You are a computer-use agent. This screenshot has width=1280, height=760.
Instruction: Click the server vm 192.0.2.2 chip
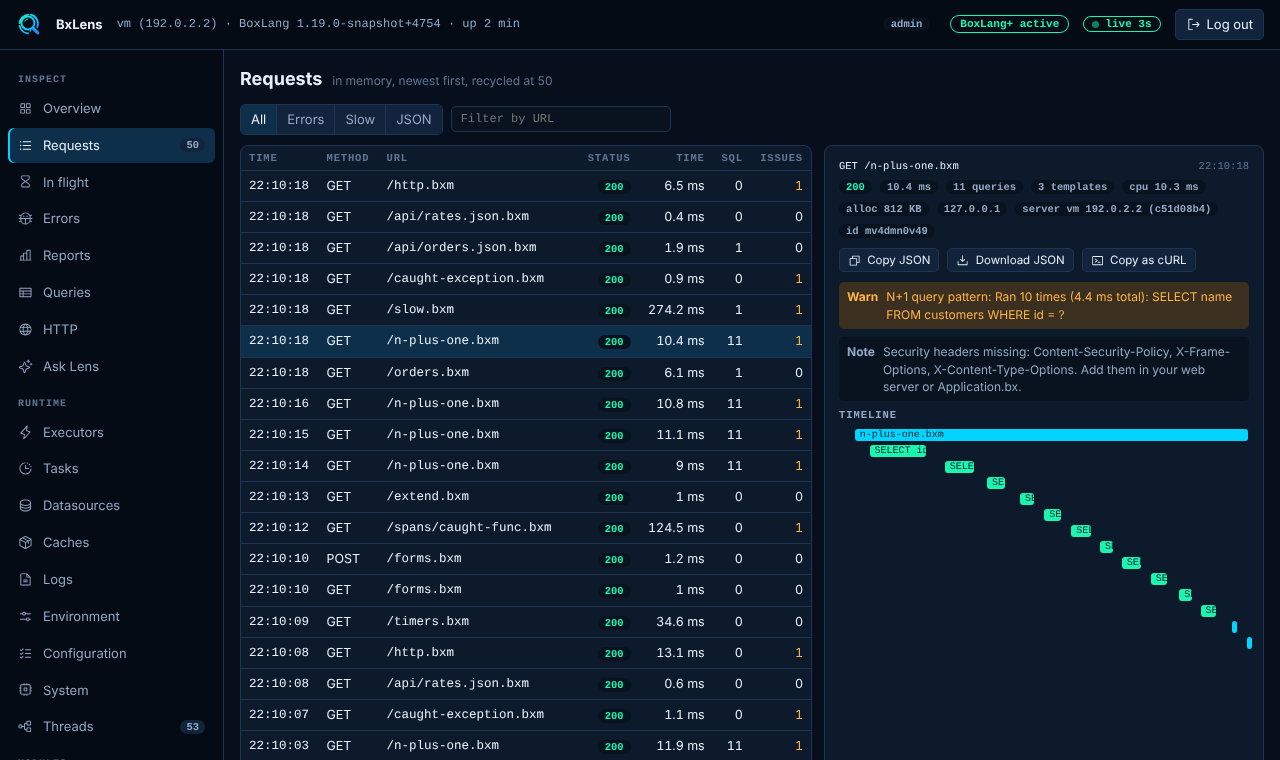click(1116, 209)
